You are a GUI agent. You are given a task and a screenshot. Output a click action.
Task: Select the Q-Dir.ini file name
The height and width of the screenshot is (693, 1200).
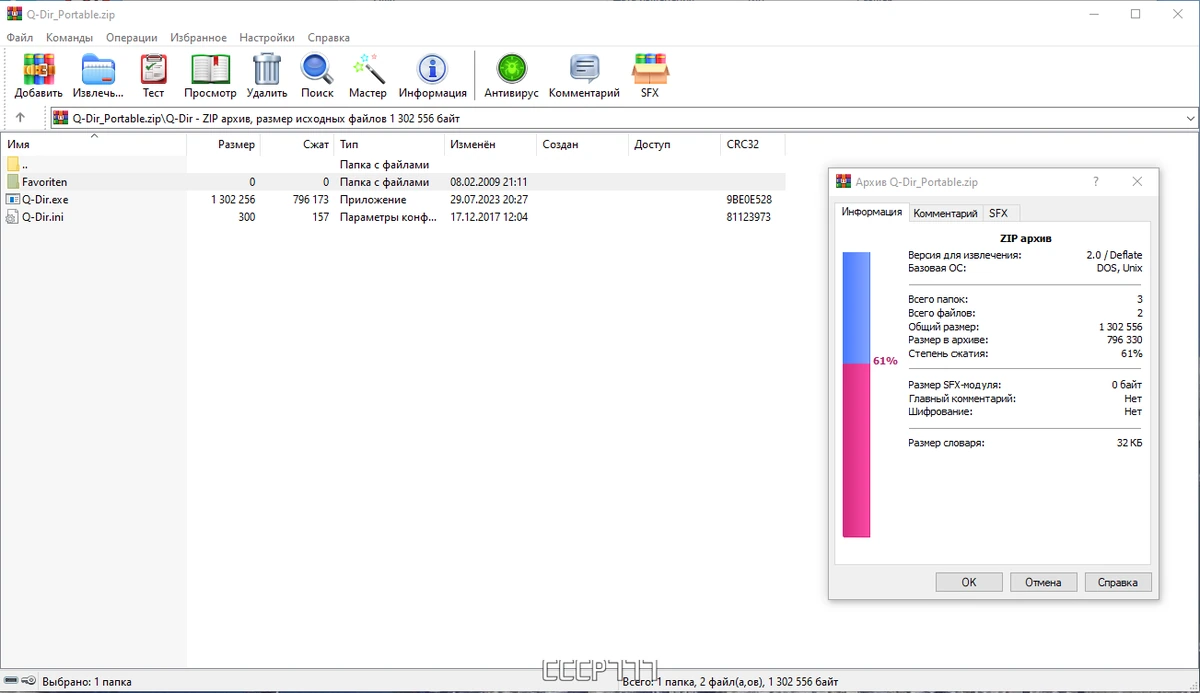(x=43, y=216)
